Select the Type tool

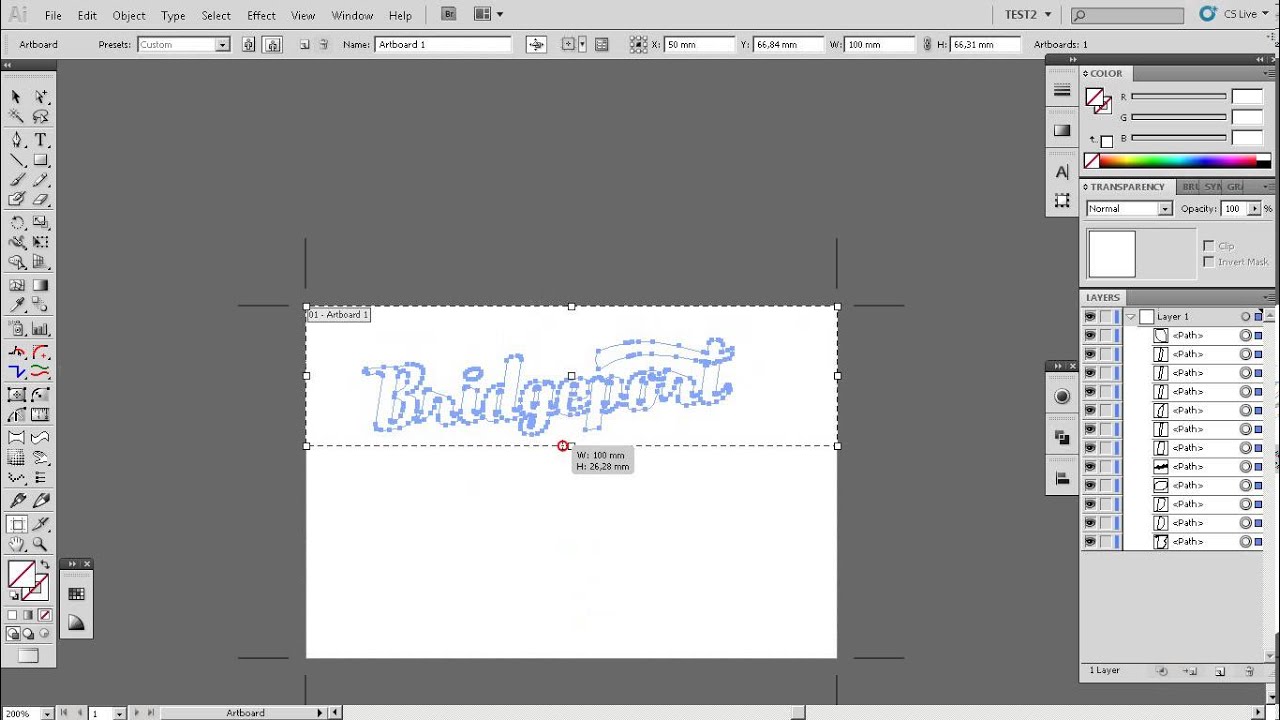coord(40,140)
